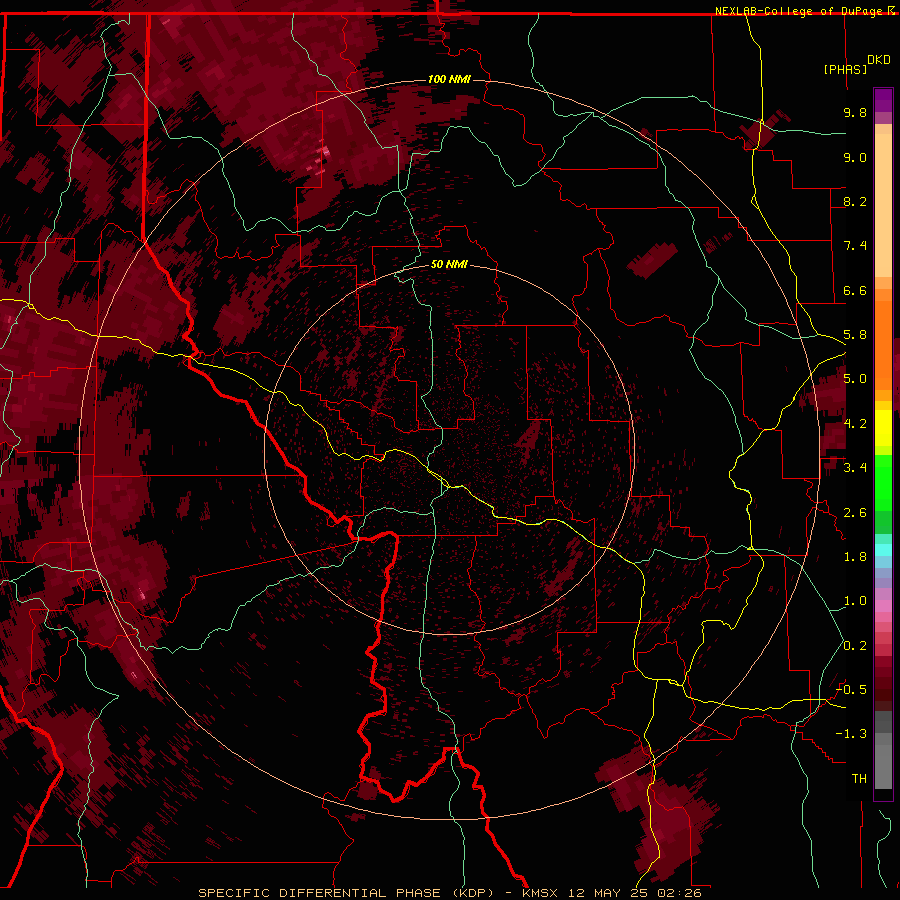Click the 9.0 value on the color scale

[x=855, y=157]
